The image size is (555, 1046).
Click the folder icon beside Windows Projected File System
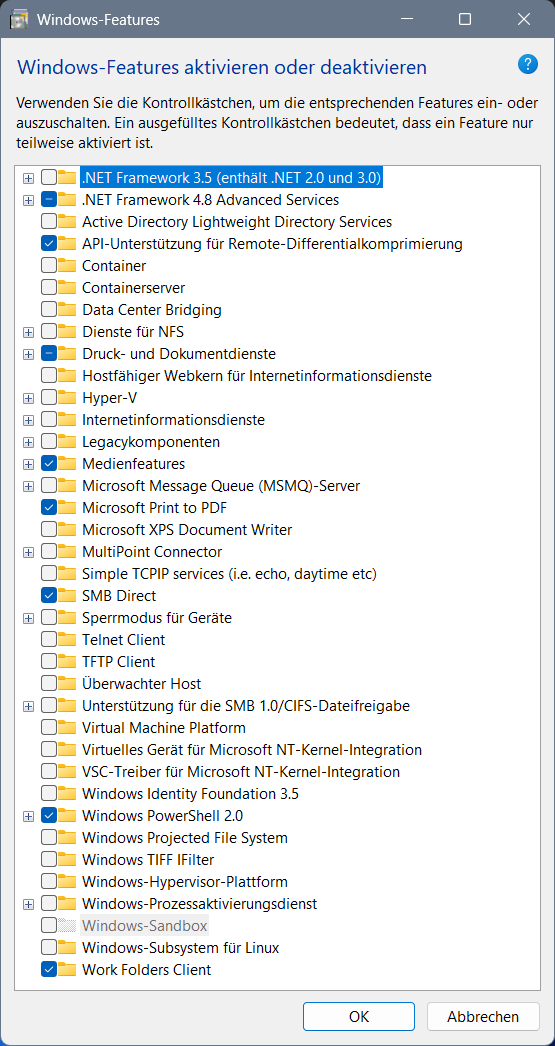coord(67,838)
